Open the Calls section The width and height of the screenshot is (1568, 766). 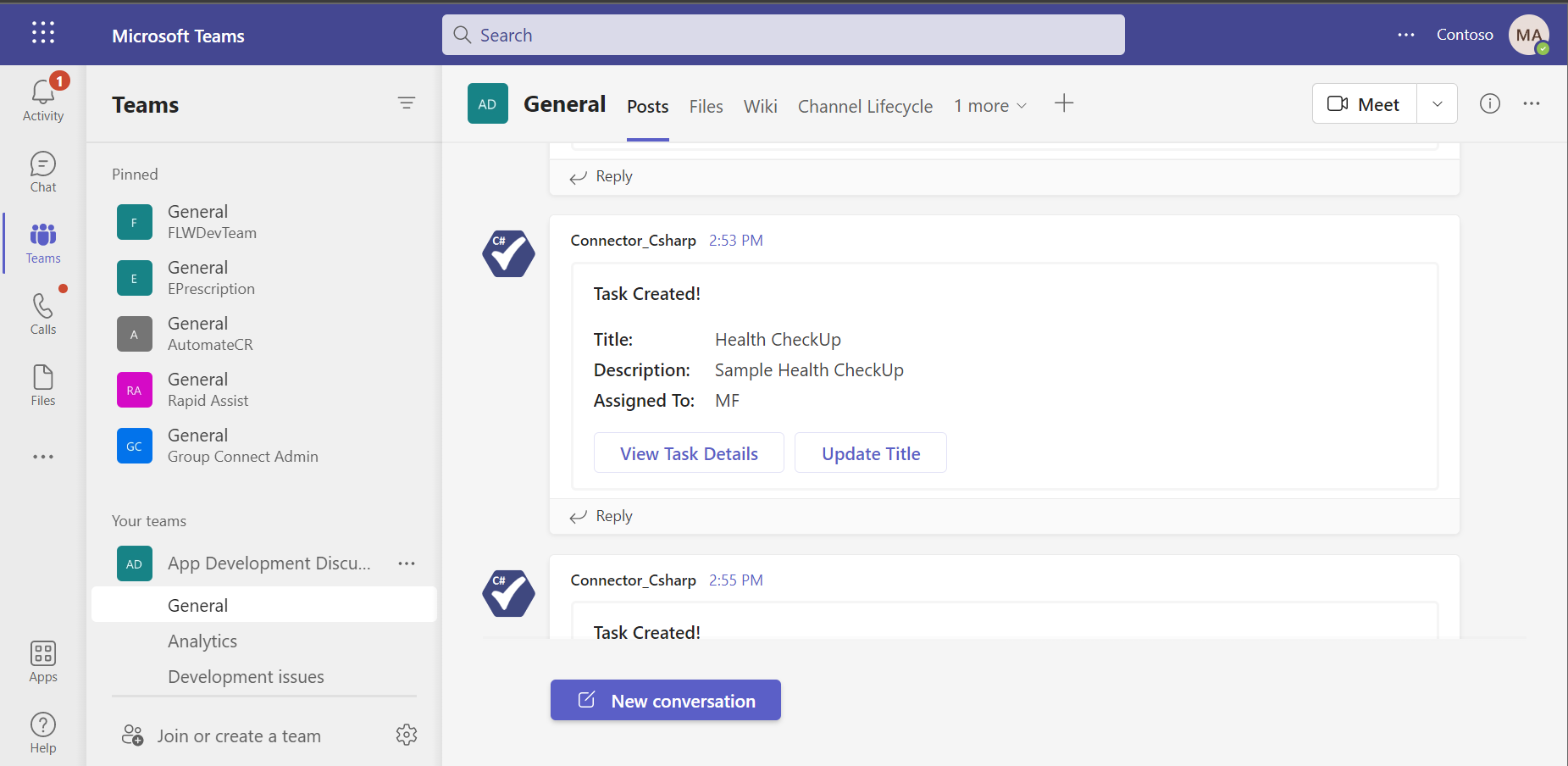coord(43,314)
